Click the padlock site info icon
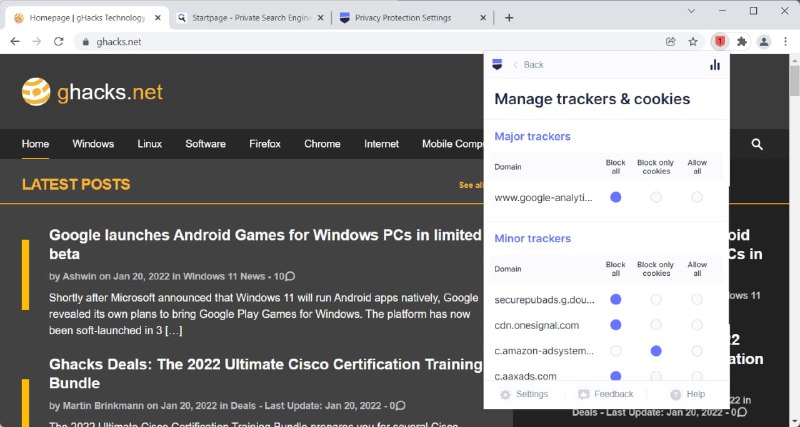This screenshot has width=800, height=427. 86,42
